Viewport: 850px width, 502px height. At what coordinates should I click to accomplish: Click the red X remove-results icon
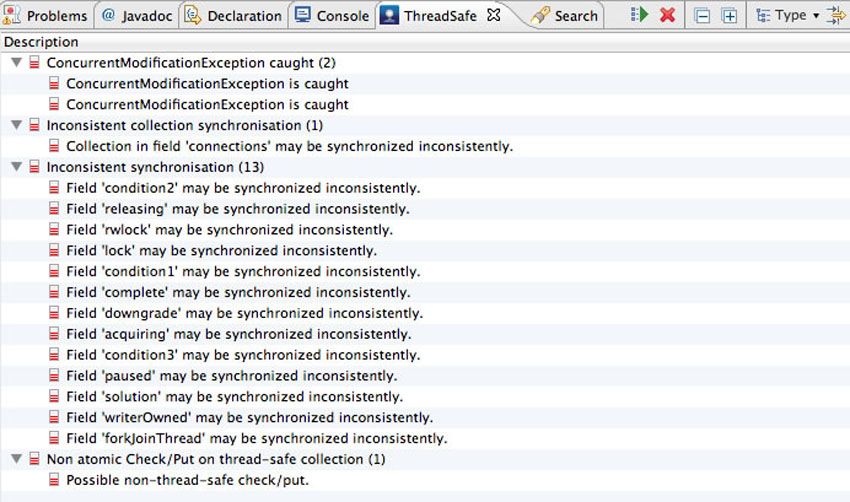(x=667, y=15)
